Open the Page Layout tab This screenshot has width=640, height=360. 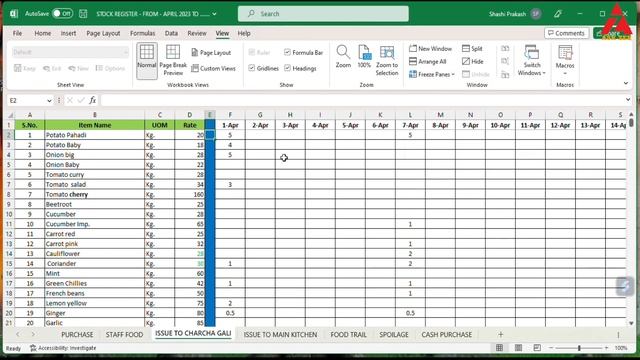pyautogui.click(x=103, y=33)
